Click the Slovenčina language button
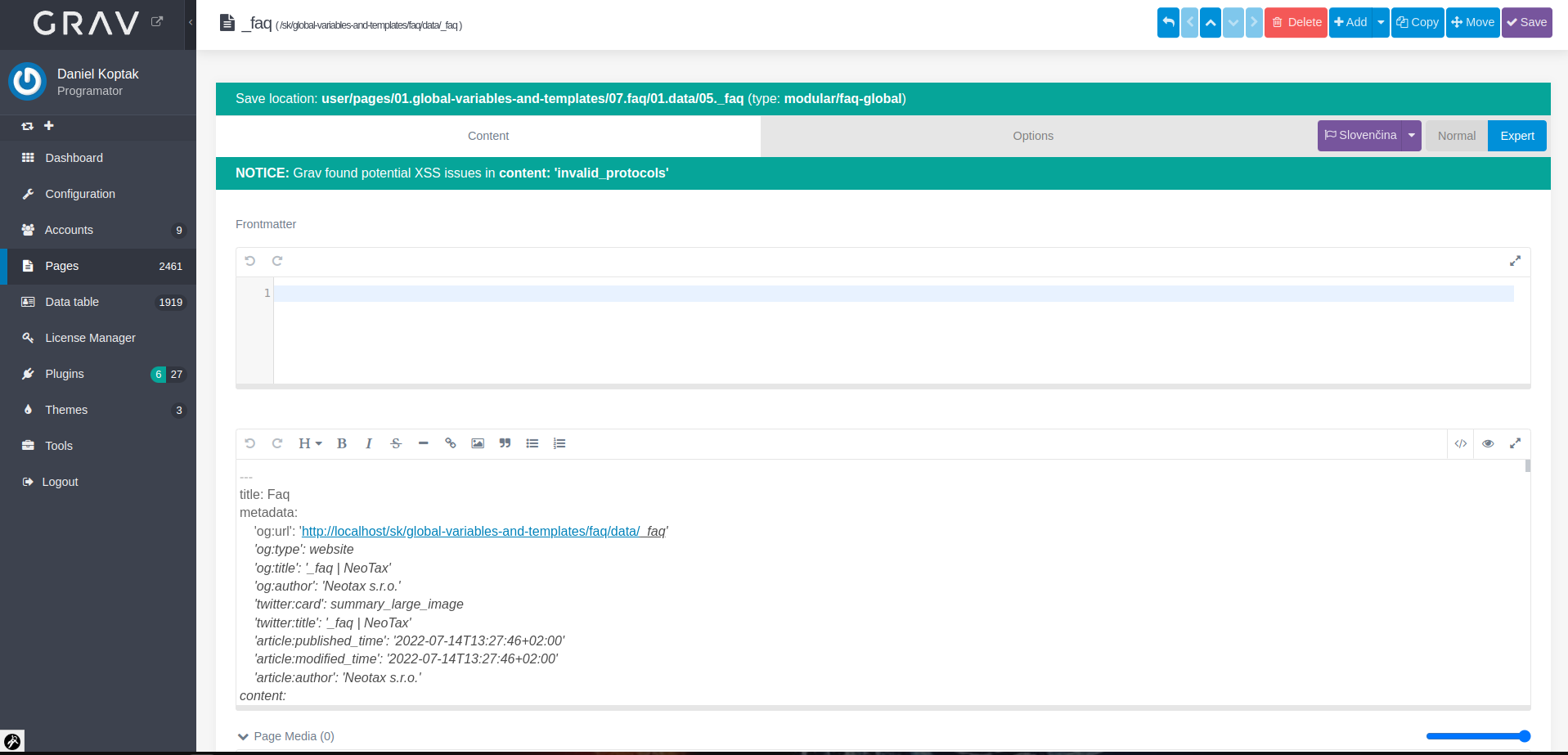1568x755 pixels. 1360,136
